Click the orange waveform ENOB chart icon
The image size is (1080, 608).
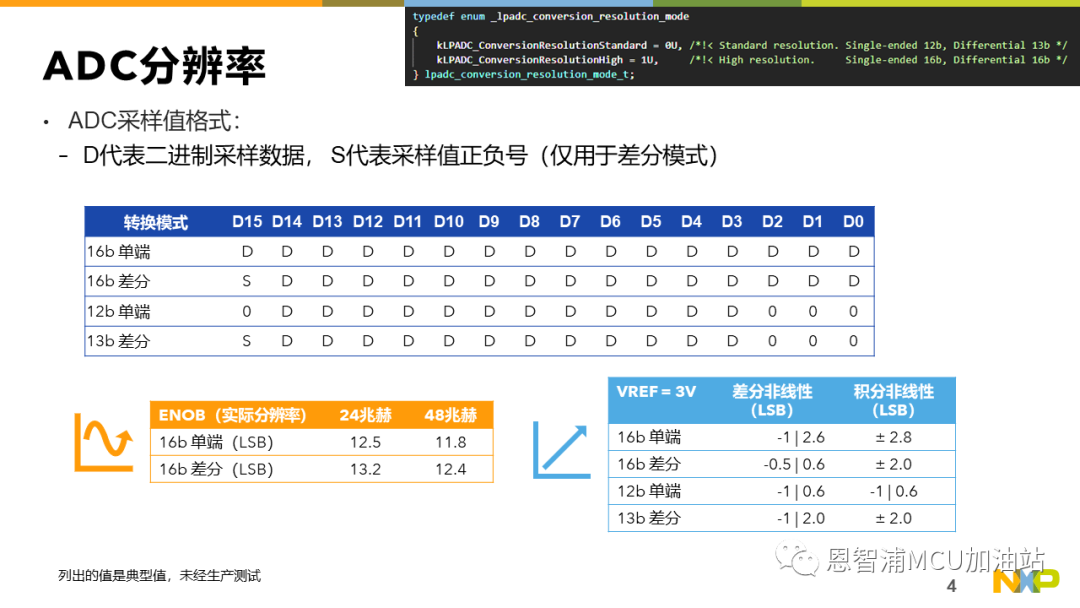point(104,443)
